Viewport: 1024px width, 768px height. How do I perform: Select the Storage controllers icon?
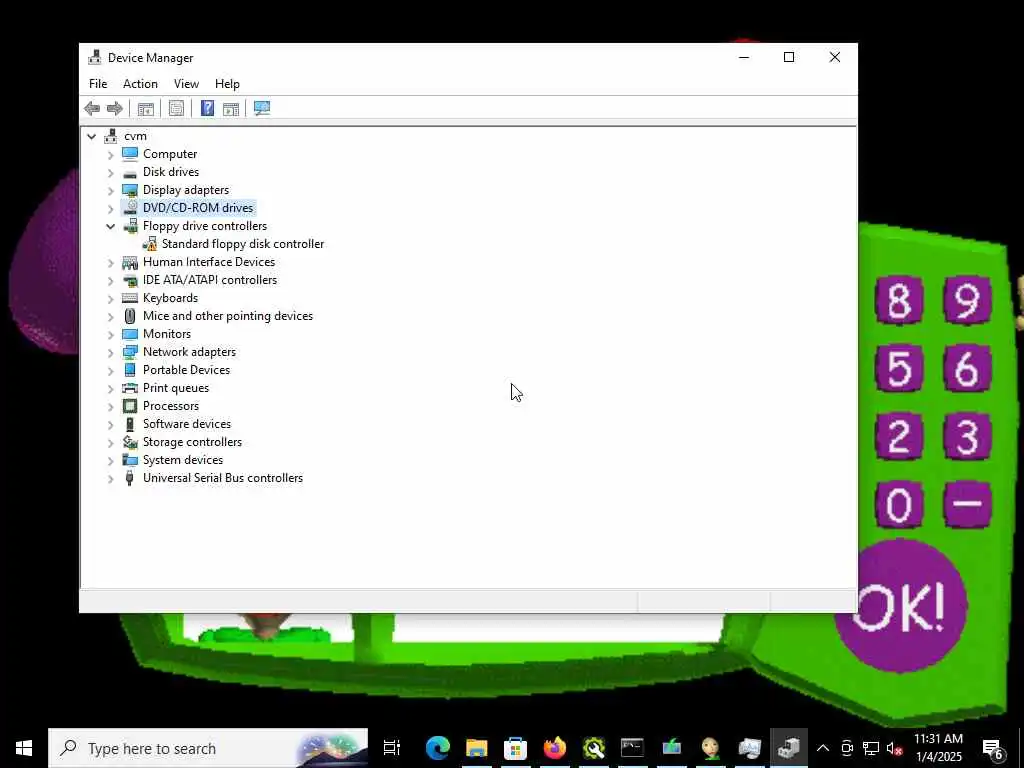tap(130, 442)
